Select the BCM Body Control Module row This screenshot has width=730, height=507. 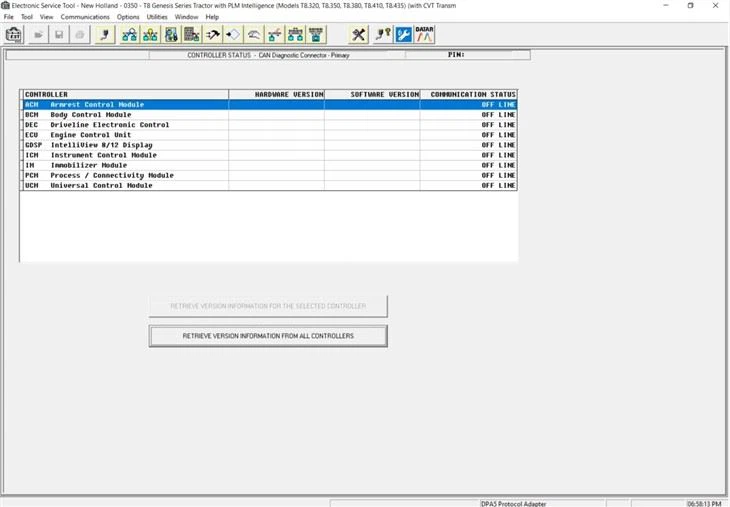click(270, 115)
